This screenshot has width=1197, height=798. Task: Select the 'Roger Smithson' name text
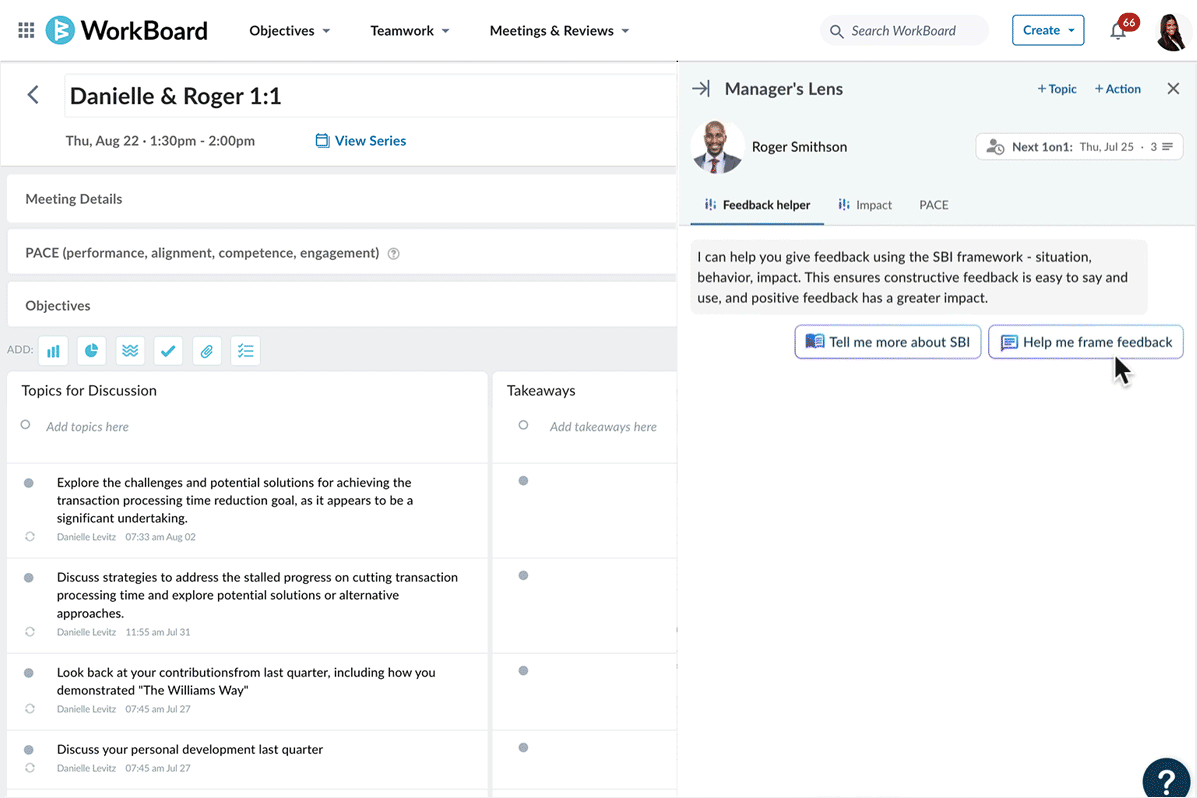coord(799,147)
